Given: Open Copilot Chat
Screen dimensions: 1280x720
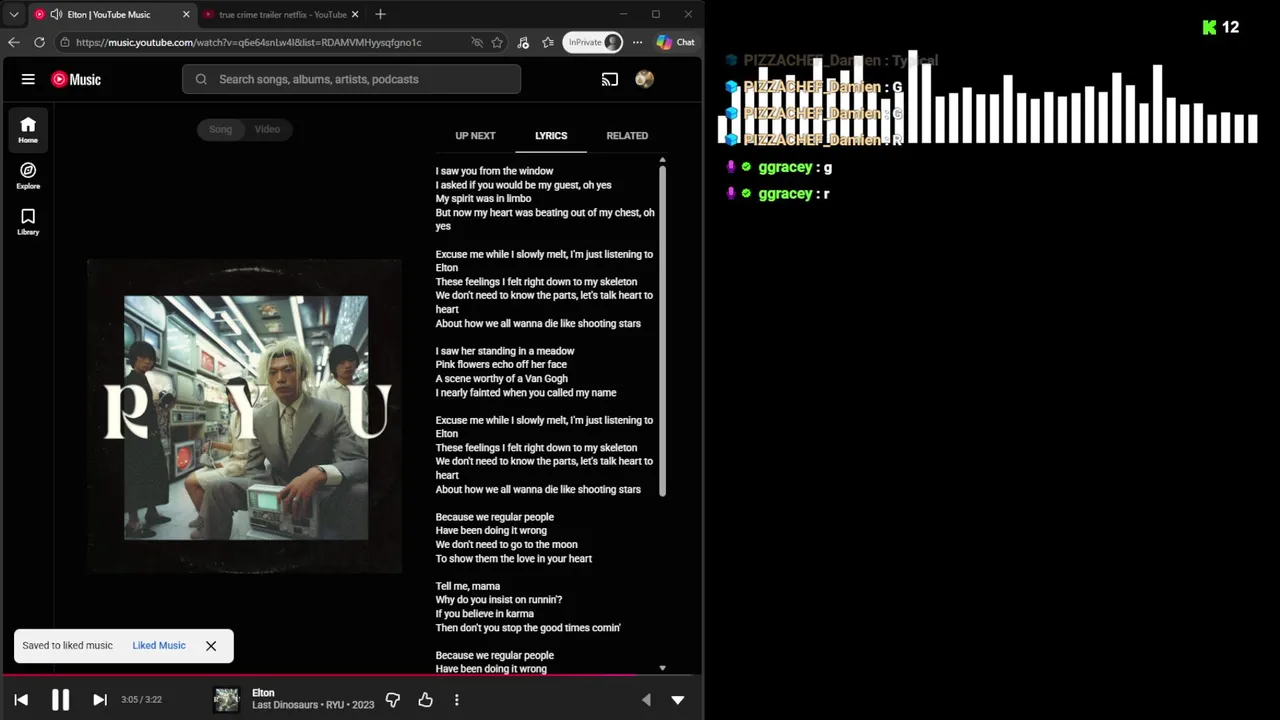Looking at the screenshot, I should (676, 42).
